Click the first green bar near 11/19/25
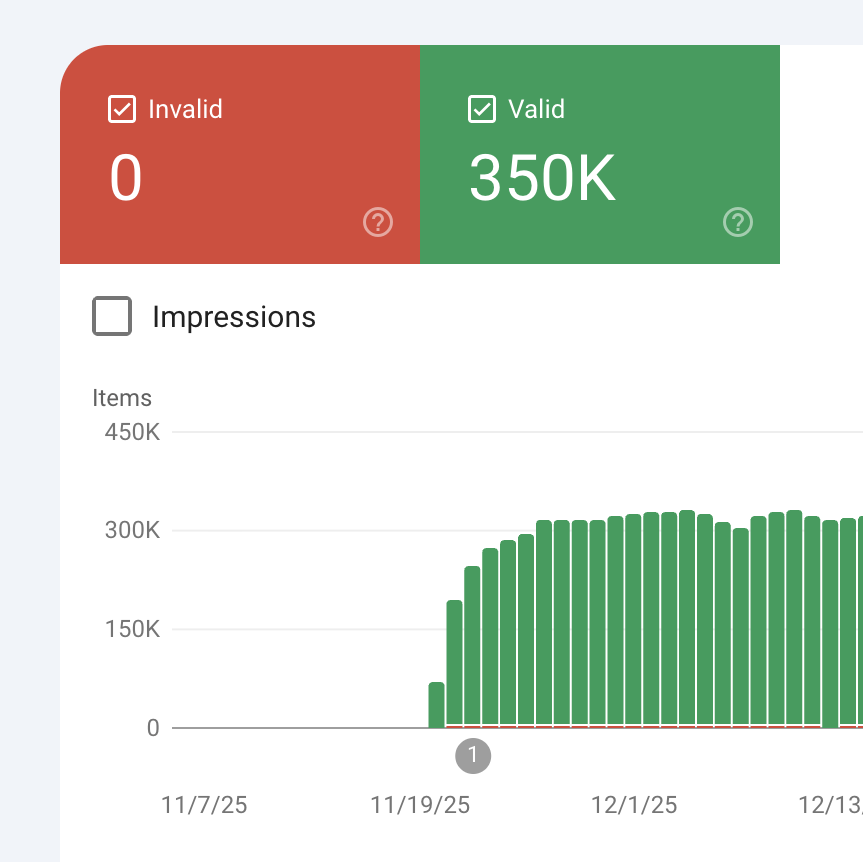Image resolution: width=863 pixels, height=862 pixels. tap(435, 705)
